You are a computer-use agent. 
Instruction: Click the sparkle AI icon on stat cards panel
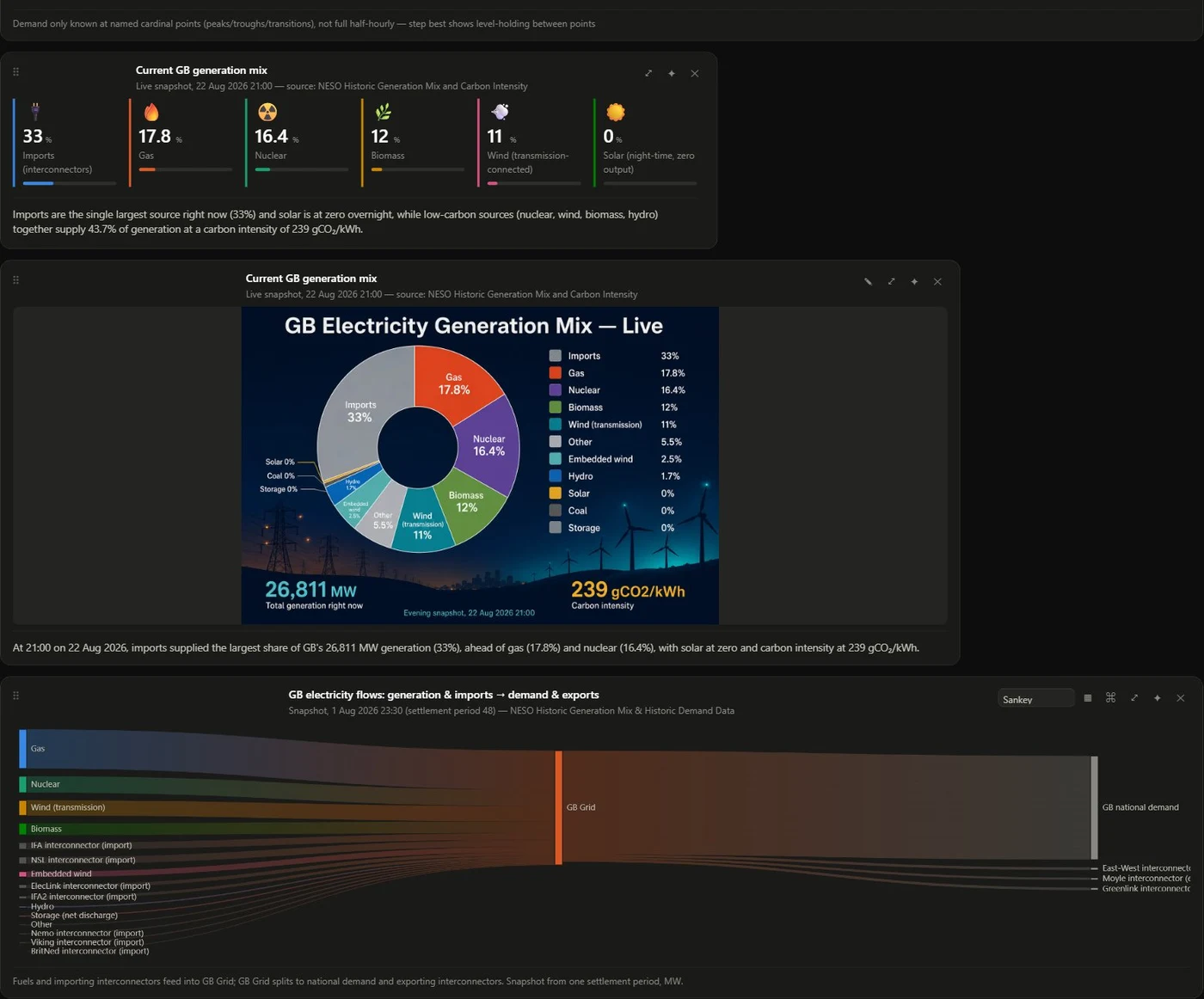click(672, 73)
